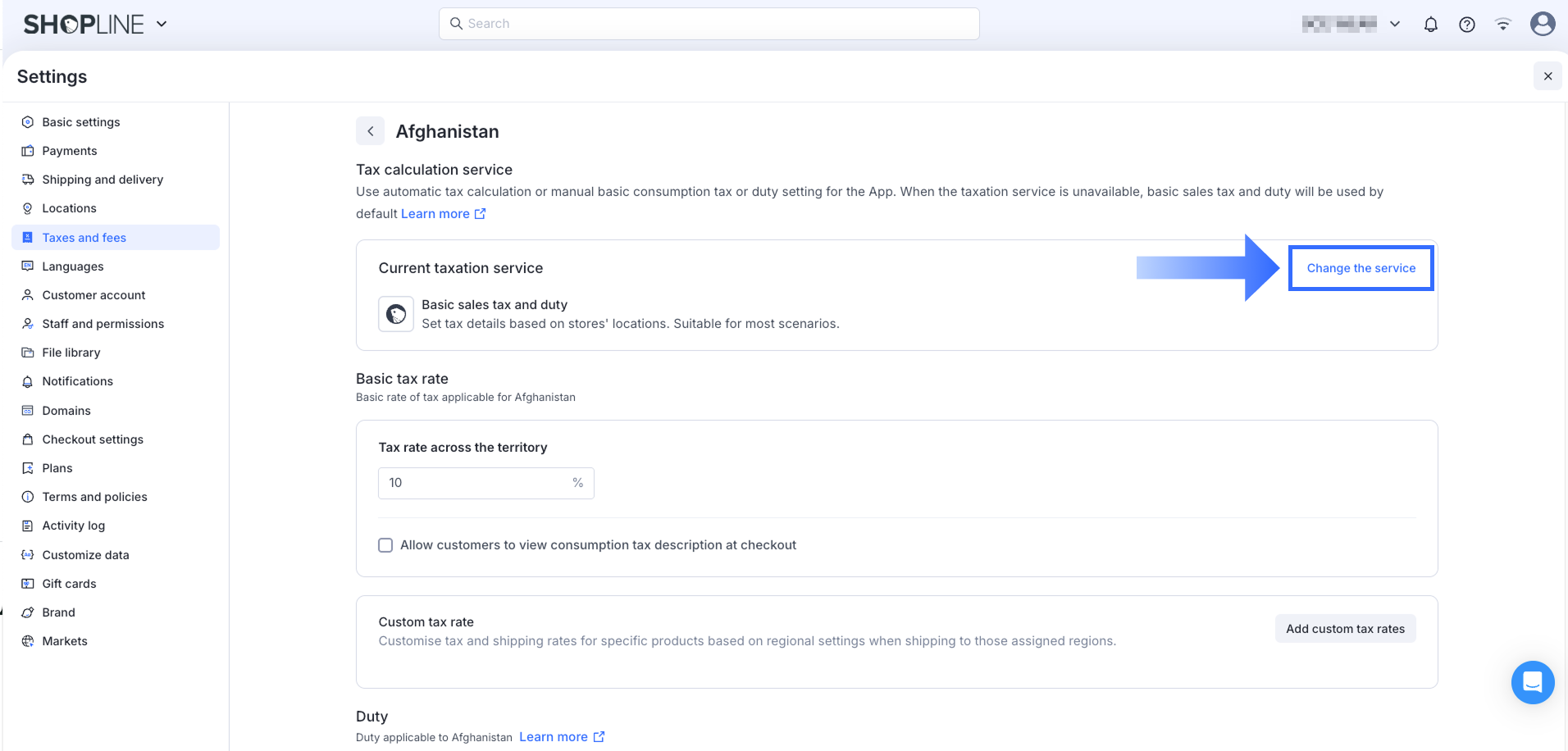
Task: Click the tax rate percentage field
Action: 476,483
